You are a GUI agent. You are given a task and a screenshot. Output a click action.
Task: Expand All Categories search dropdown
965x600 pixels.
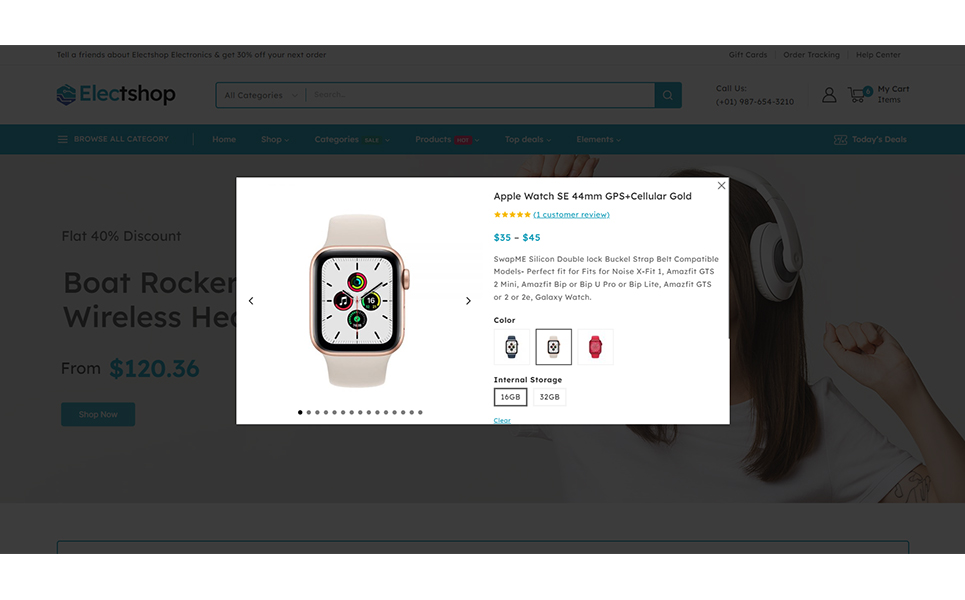point(261,95)
